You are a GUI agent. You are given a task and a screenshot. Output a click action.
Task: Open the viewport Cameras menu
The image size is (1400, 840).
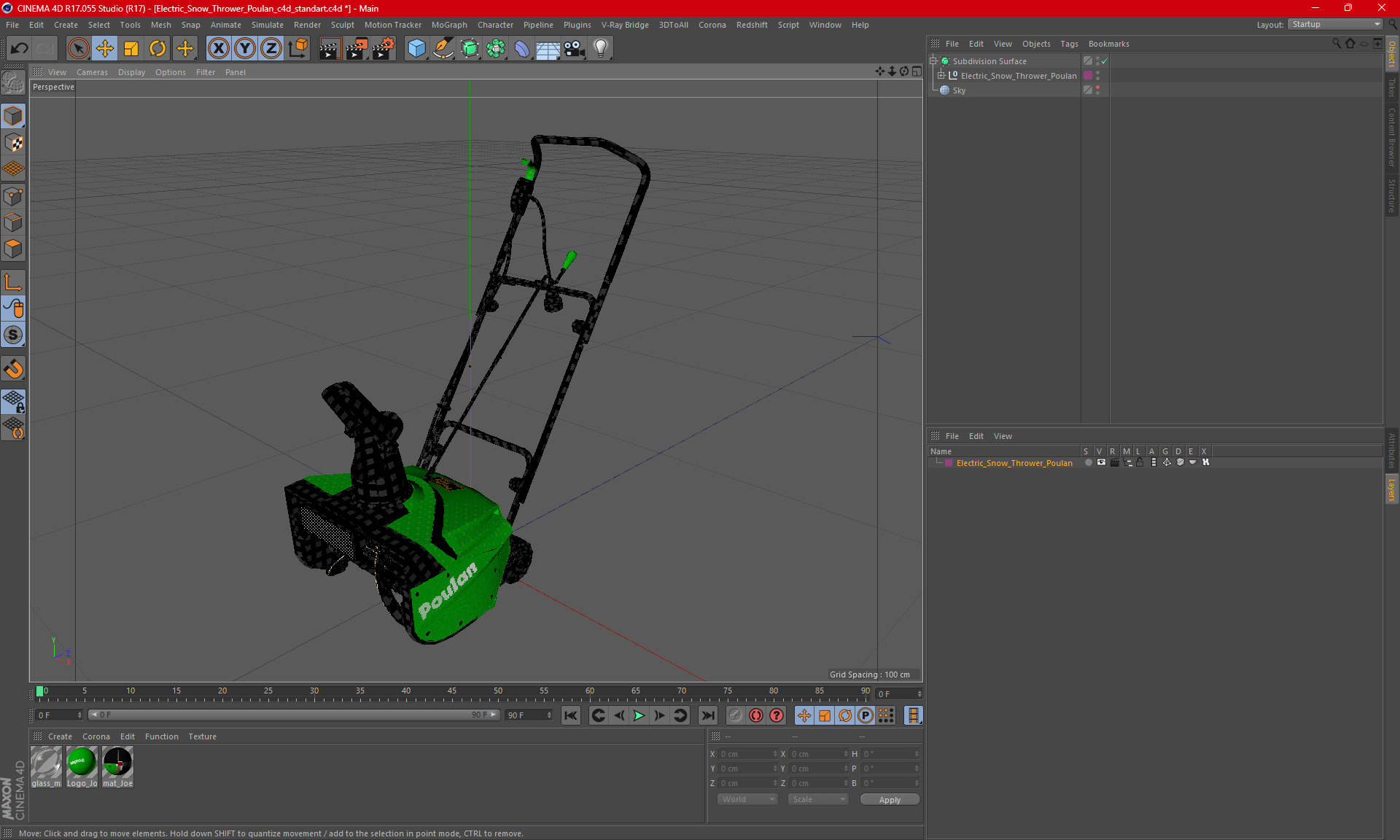tap(92, 72)
